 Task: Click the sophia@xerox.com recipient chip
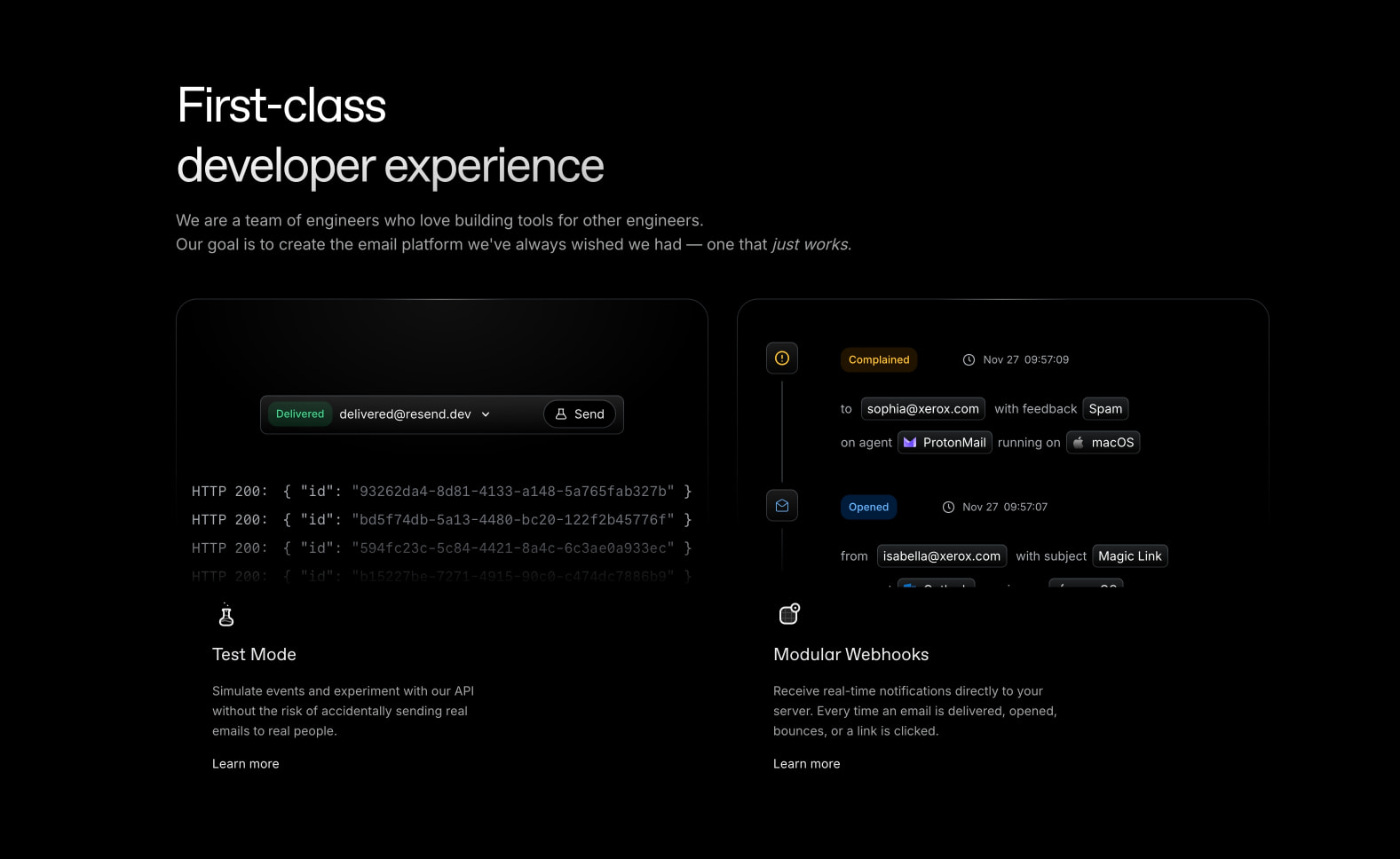[923, 409]
